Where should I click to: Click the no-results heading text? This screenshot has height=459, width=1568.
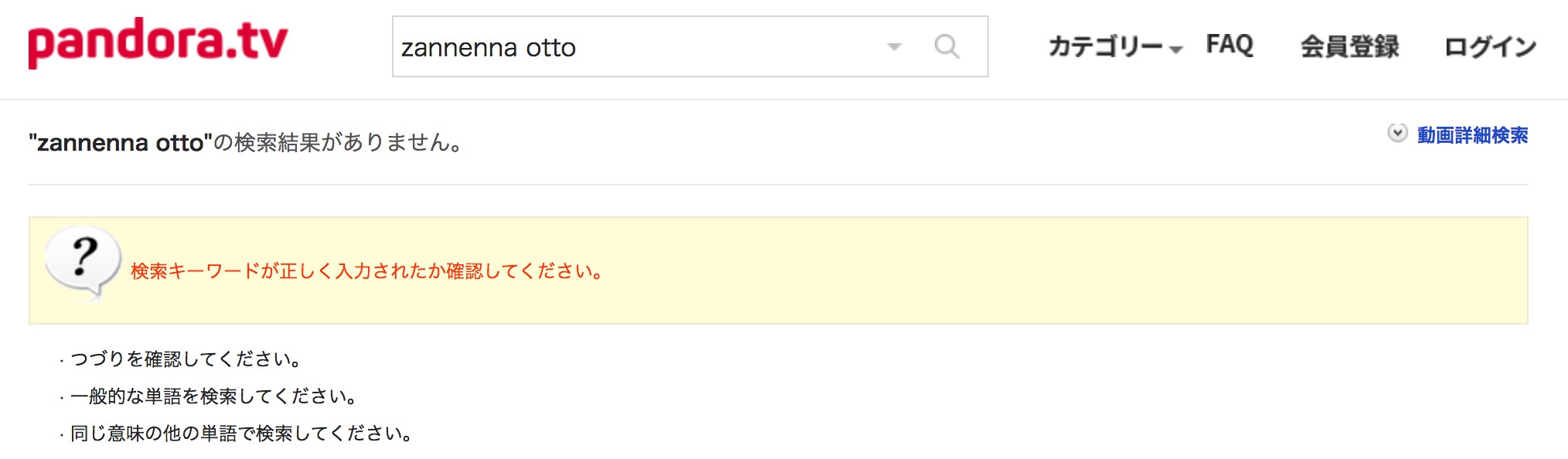click(246, 143)
